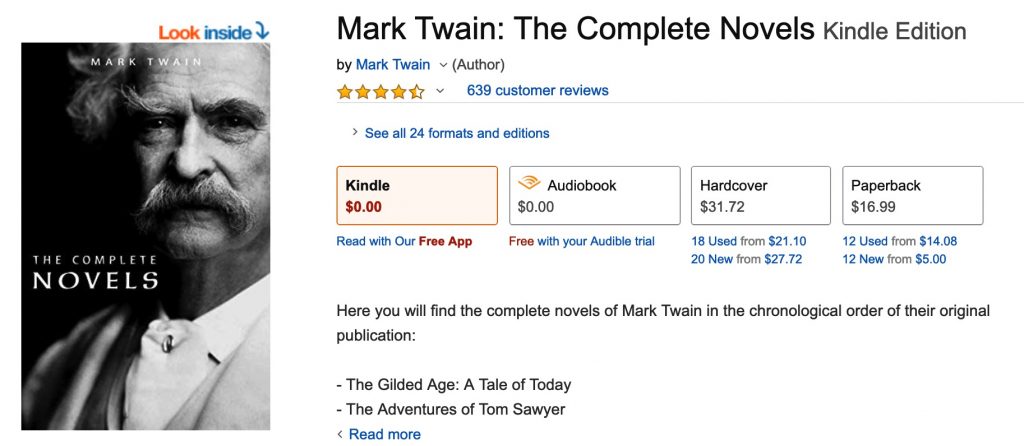View the 639 customer reviews
This screenshot has width=1024, height=446.
tap(537, 91)
